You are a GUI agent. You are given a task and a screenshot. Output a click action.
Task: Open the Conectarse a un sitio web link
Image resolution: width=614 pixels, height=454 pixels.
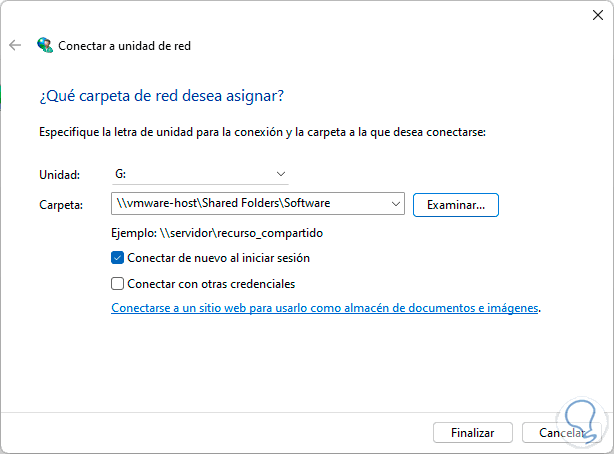[x=325, y=308]
